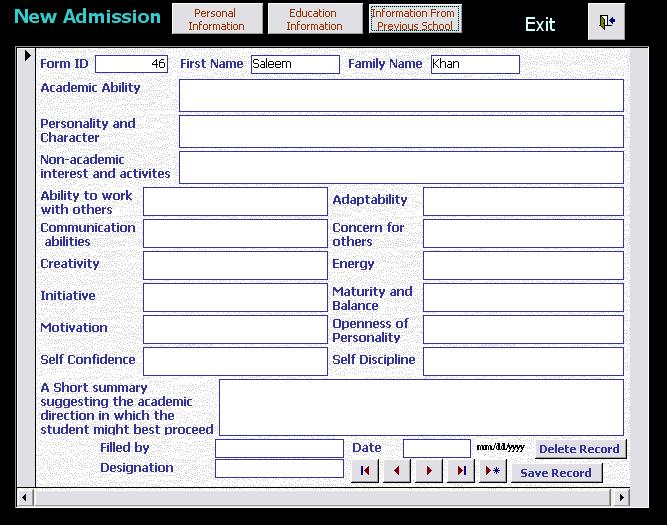
Task: Switch to Education Information tab
Action: 315,19
